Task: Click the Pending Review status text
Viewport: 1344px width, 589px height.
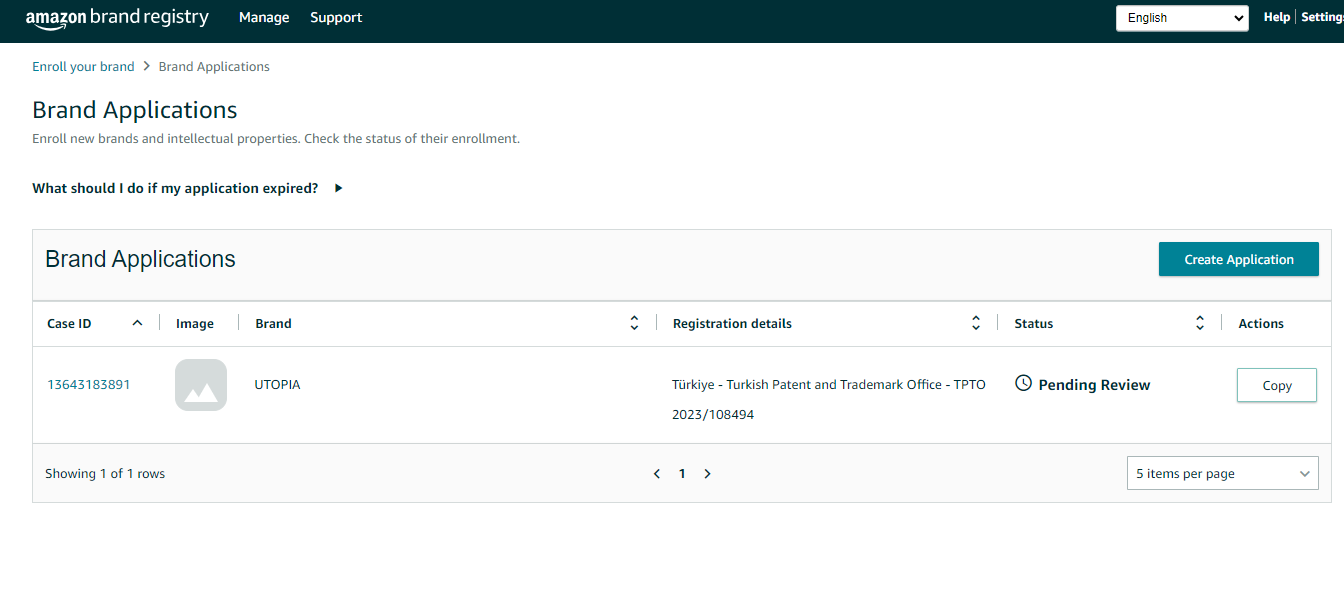Action: tap(1095, 385)
